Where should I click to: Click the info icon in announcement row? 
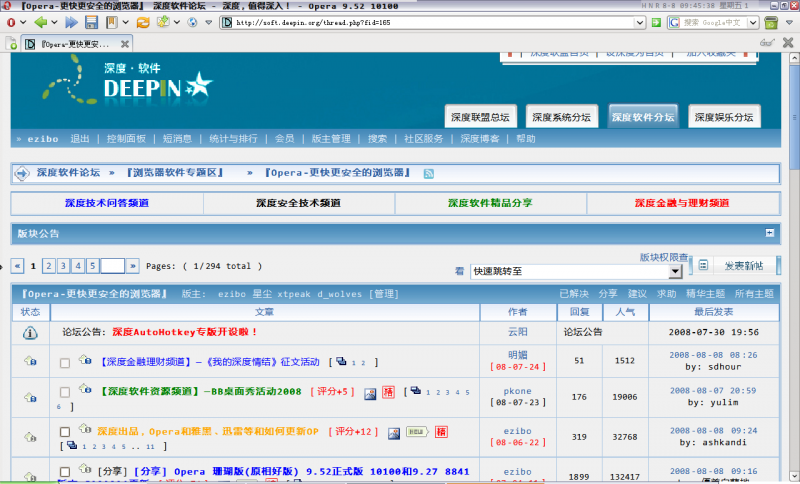click(x=30, y=333)
